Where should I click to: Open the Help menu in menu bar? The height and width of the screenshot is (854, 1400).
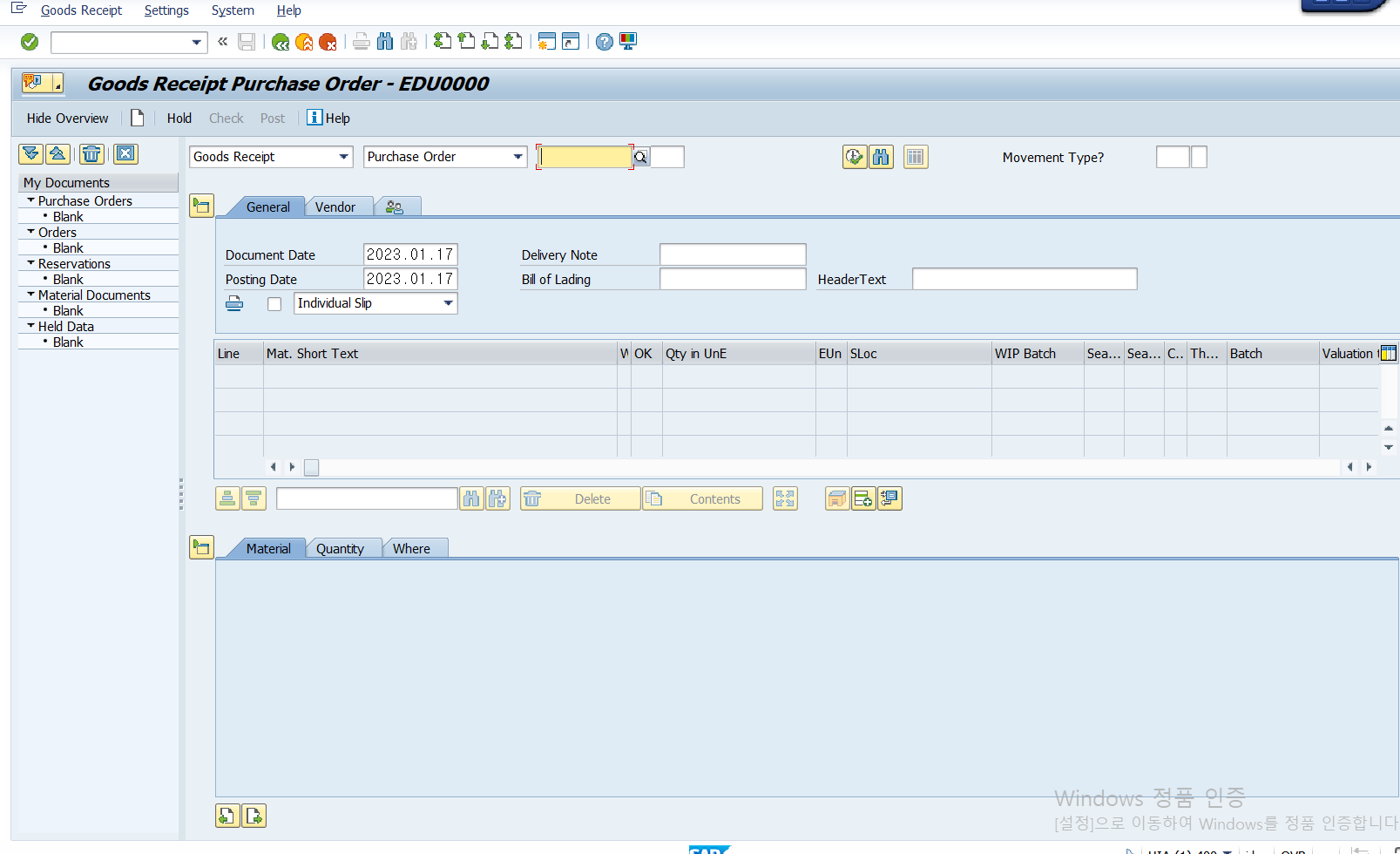click(x=288, y=10)
